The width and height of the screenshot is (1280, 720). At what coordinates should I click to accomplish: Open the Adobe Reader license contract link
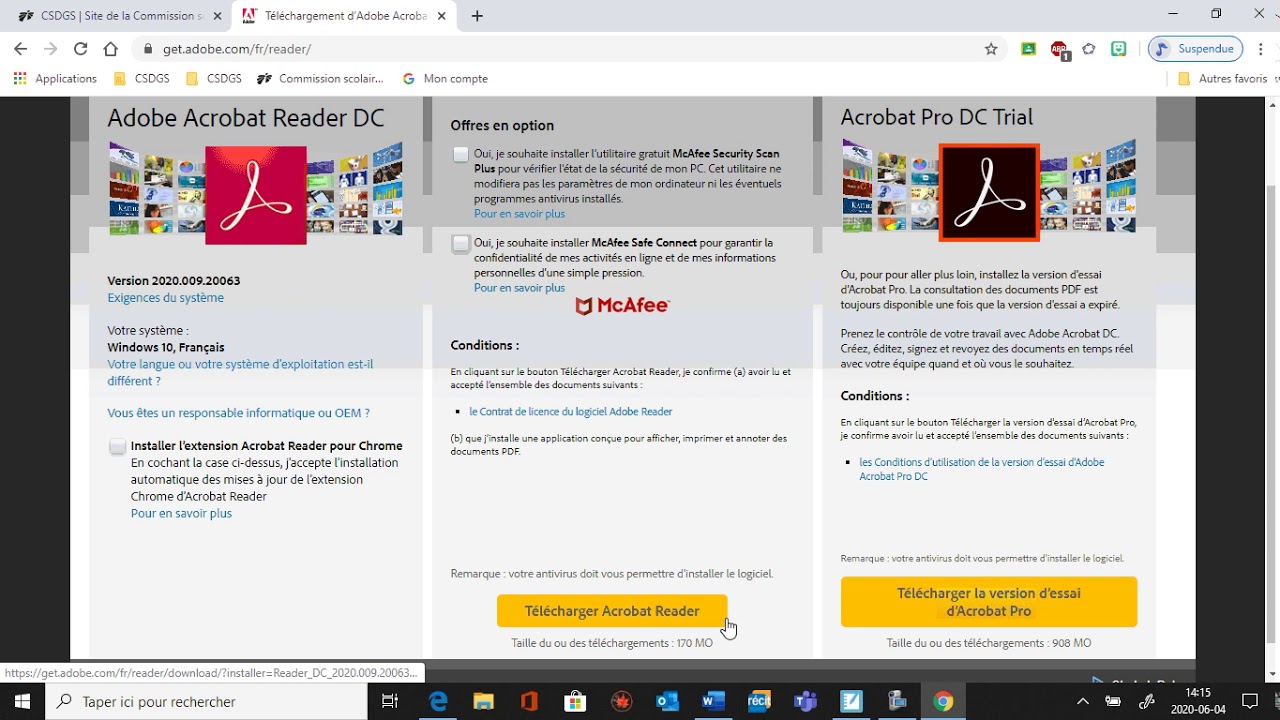click(571, 412)
